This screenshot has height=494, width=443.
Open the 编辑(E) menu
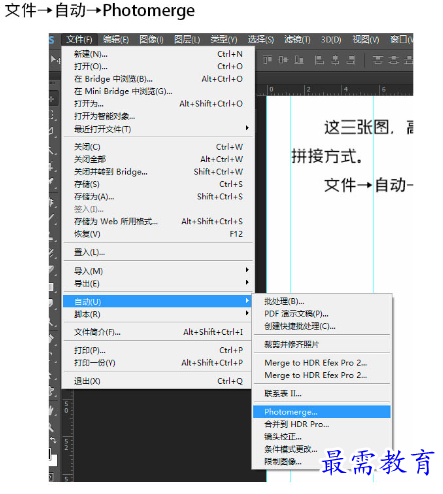pos(116,40)
